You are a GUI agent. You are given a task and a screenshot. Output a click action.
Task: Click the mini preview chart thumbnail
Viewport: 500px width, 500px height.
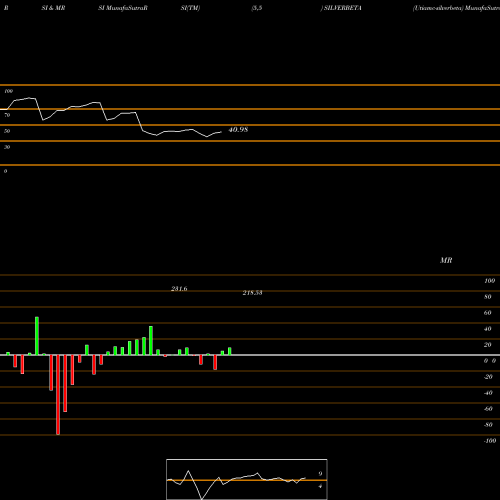(247, 479)
